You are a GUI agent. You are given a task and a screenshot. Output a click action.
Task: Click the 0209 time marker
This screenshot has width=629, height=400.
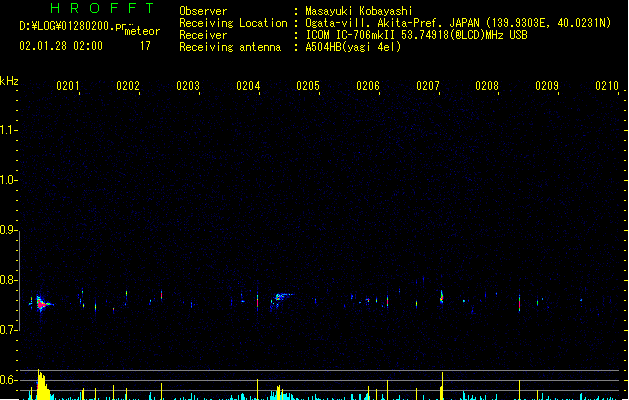(547, 86)
